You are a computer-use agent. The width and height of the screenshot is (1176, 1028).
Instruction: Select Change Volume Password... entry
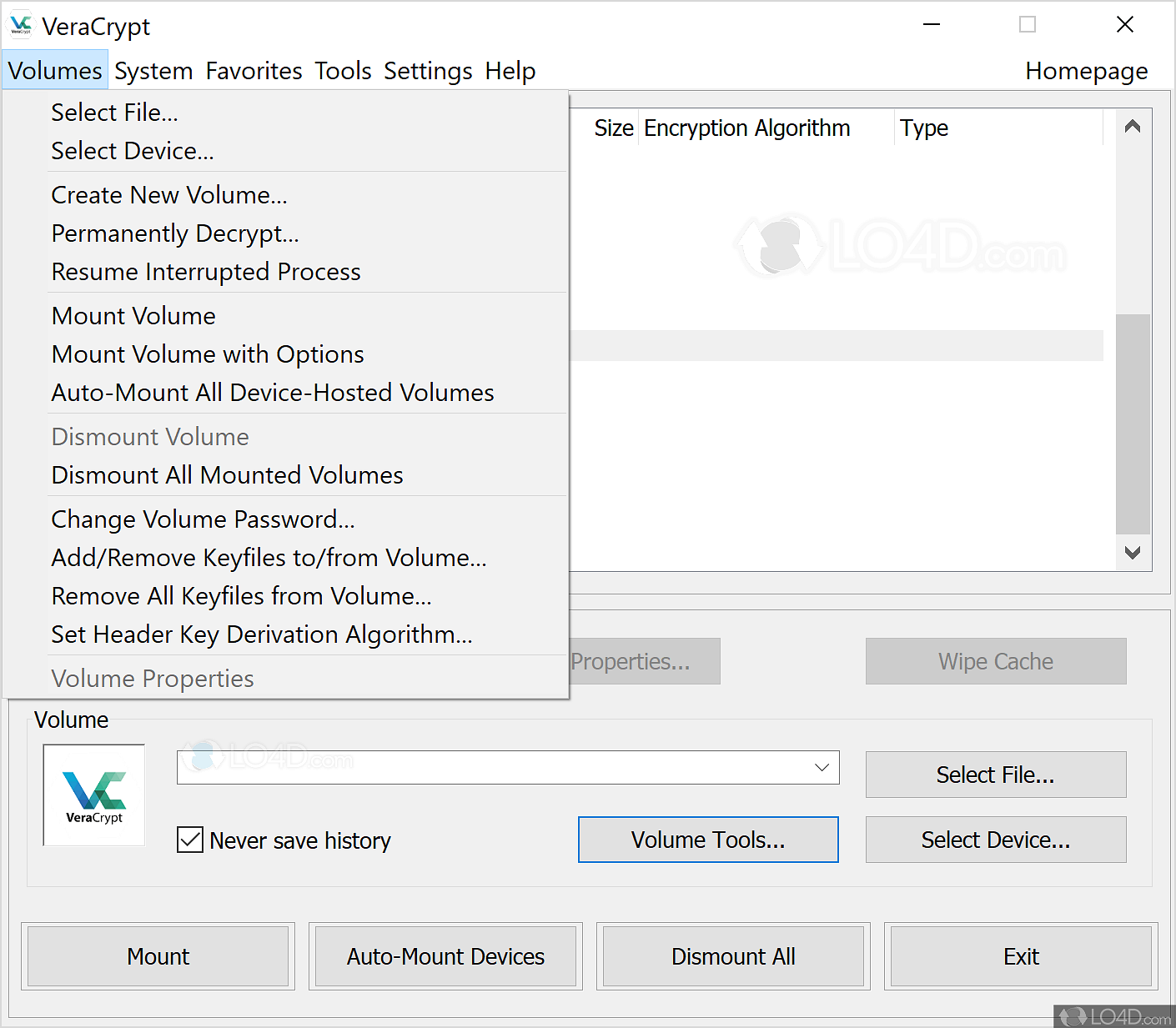click(285, 519)
